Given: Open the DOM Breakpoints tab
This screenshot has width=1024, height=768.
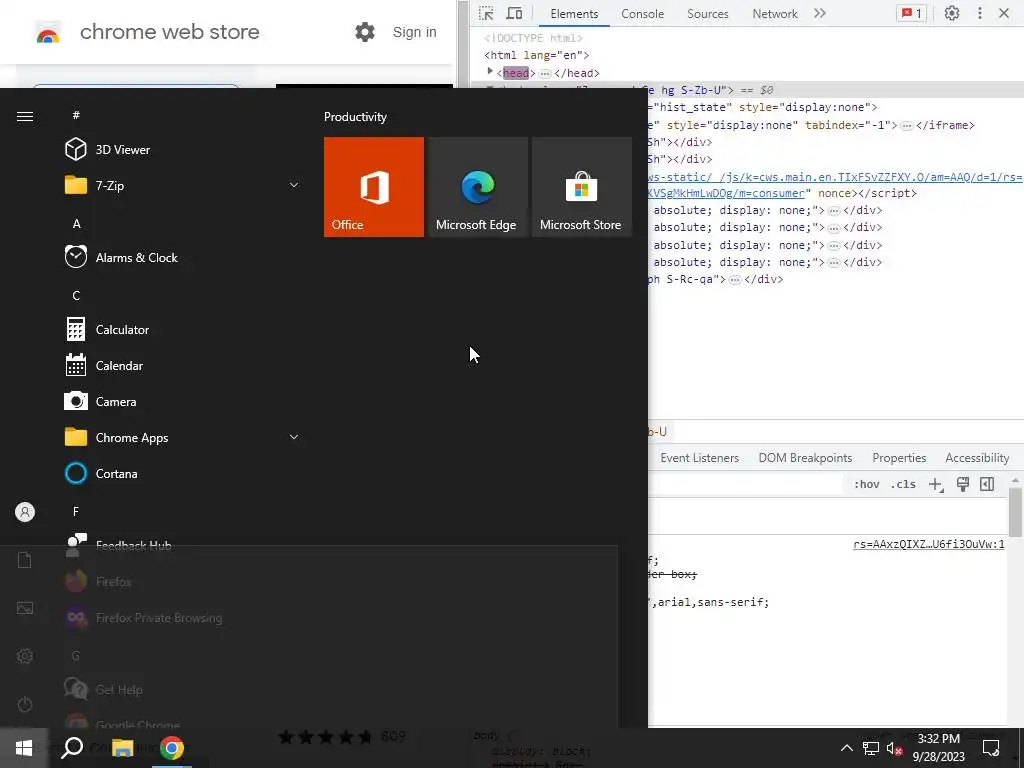Looking at the screenshot, I should pyautogui.click(x=805, y=458).
